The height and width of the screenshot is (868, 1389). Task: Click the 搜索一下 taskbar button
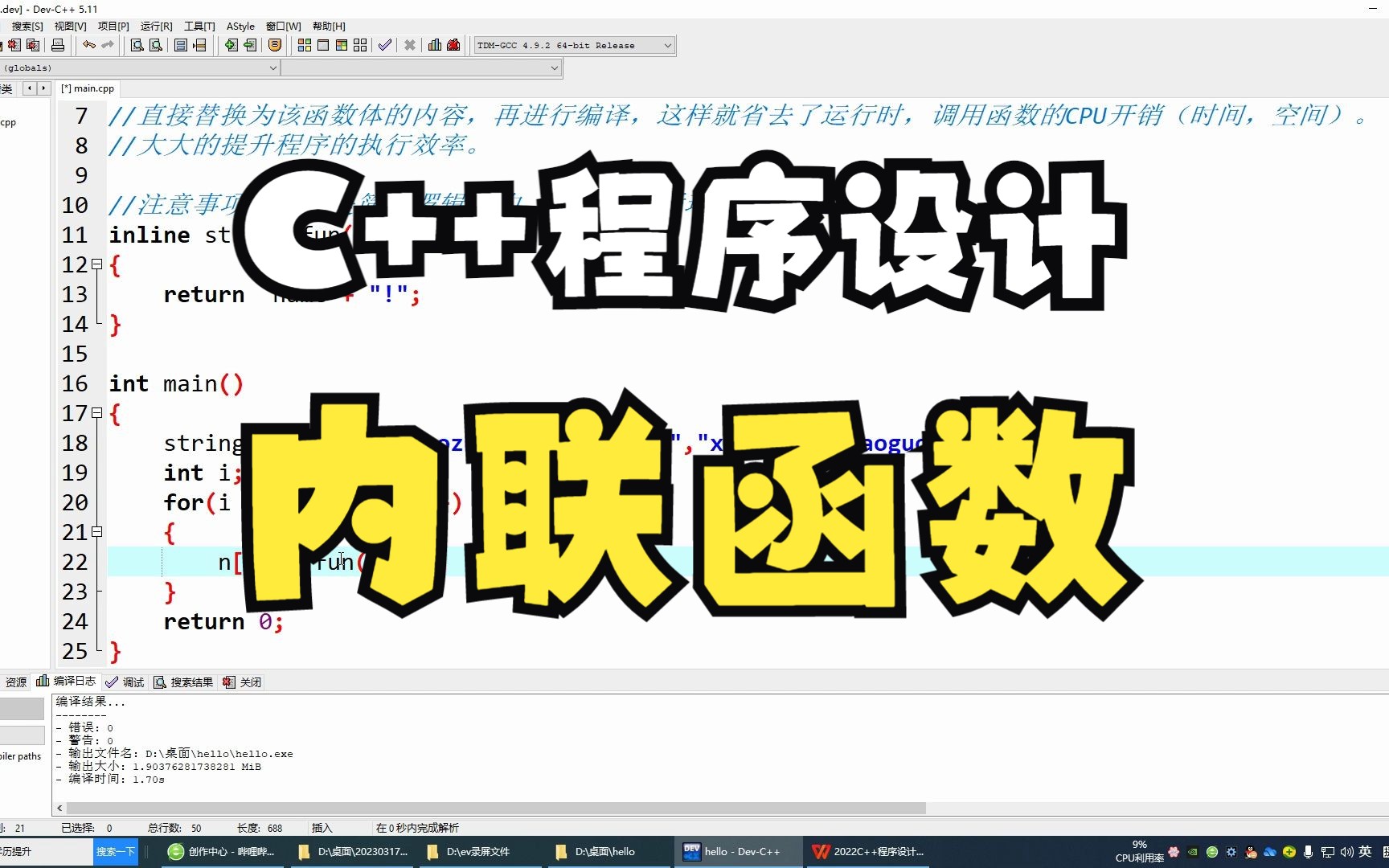pyautogui.click(x=116, y=852)
